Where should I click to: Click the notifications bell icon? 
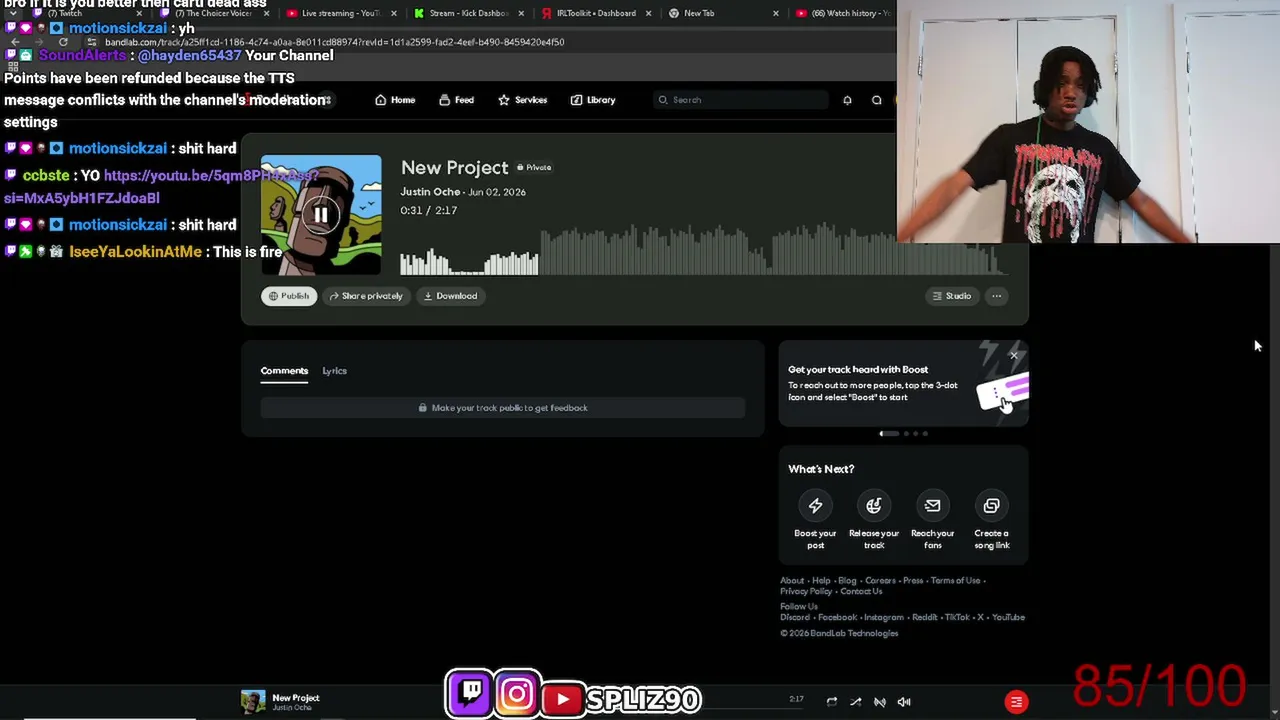[x=847, y=100]
